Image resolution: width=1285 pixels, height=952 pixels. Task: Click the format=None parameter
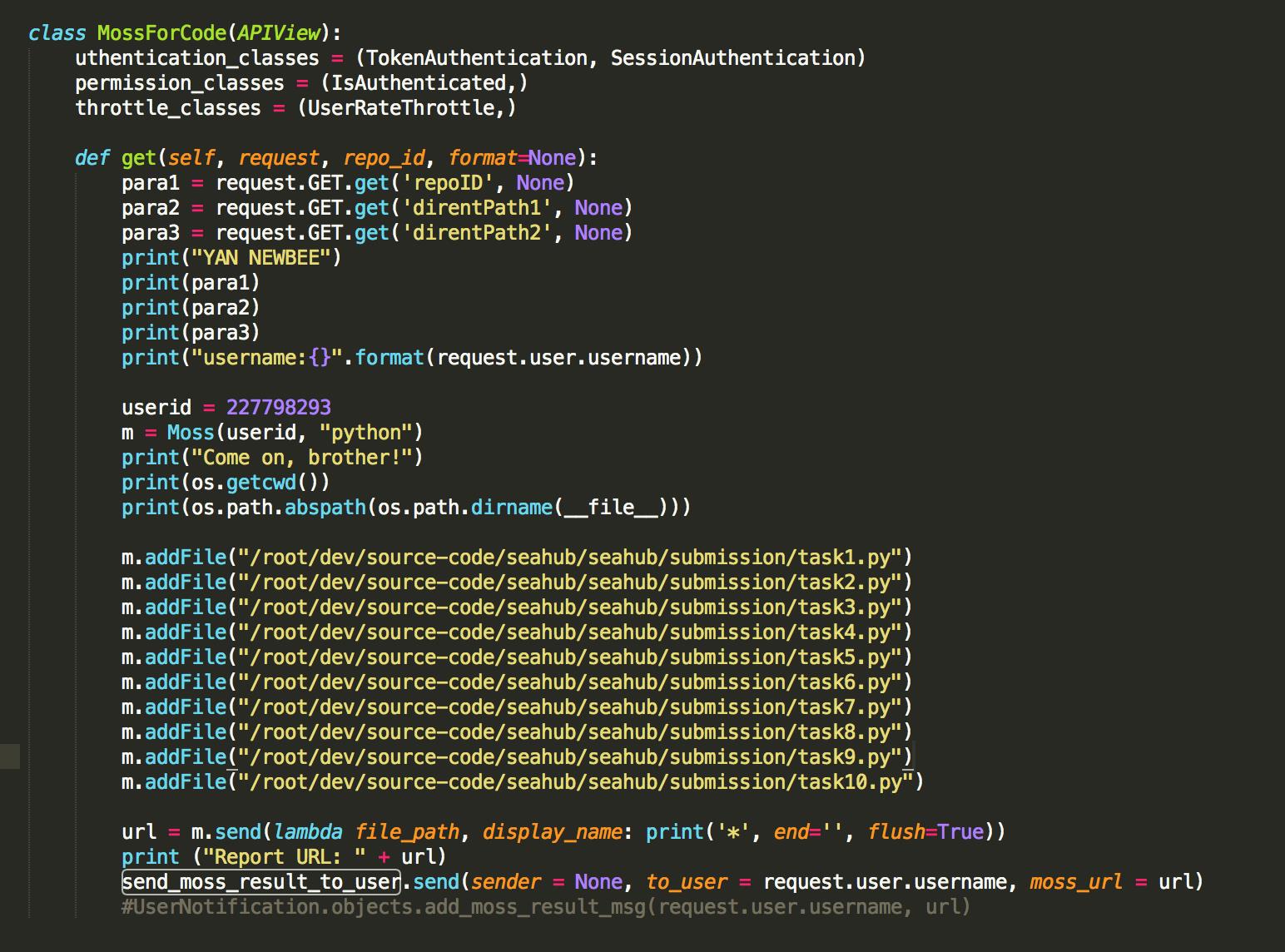tap(512, 158)
